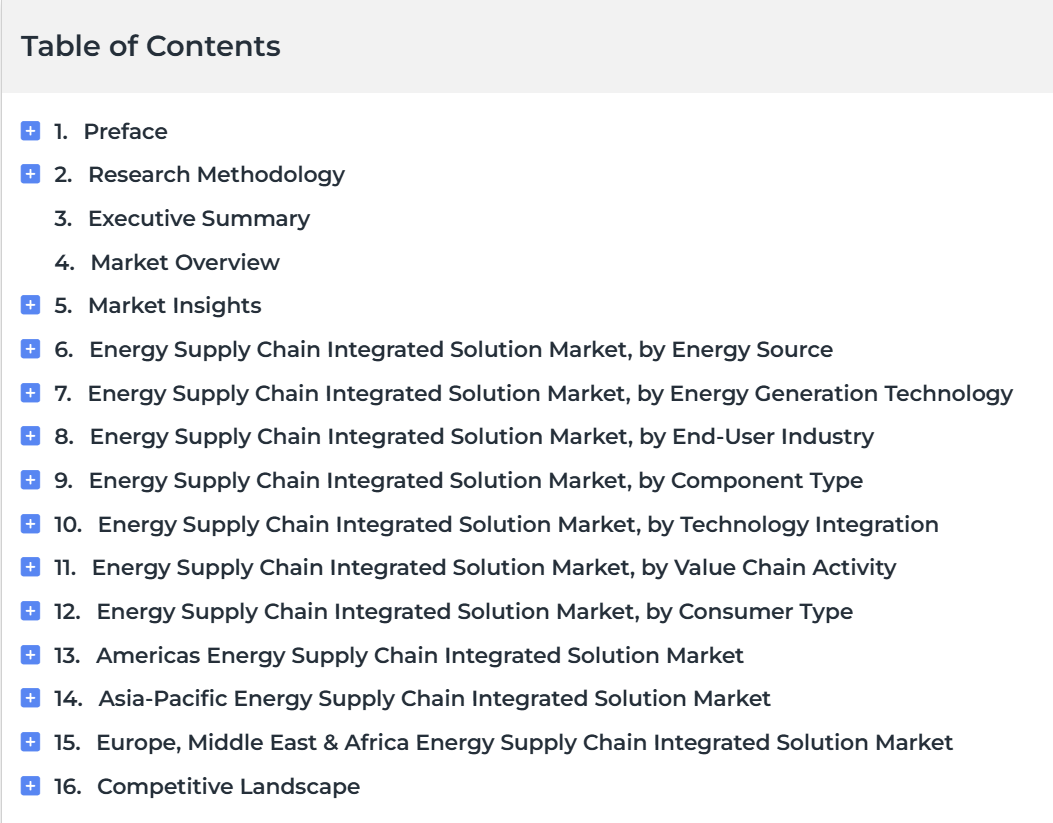Expand the Component Type chapter
Viewport: 1053px width, 823px height.
[x=30, y=480]
